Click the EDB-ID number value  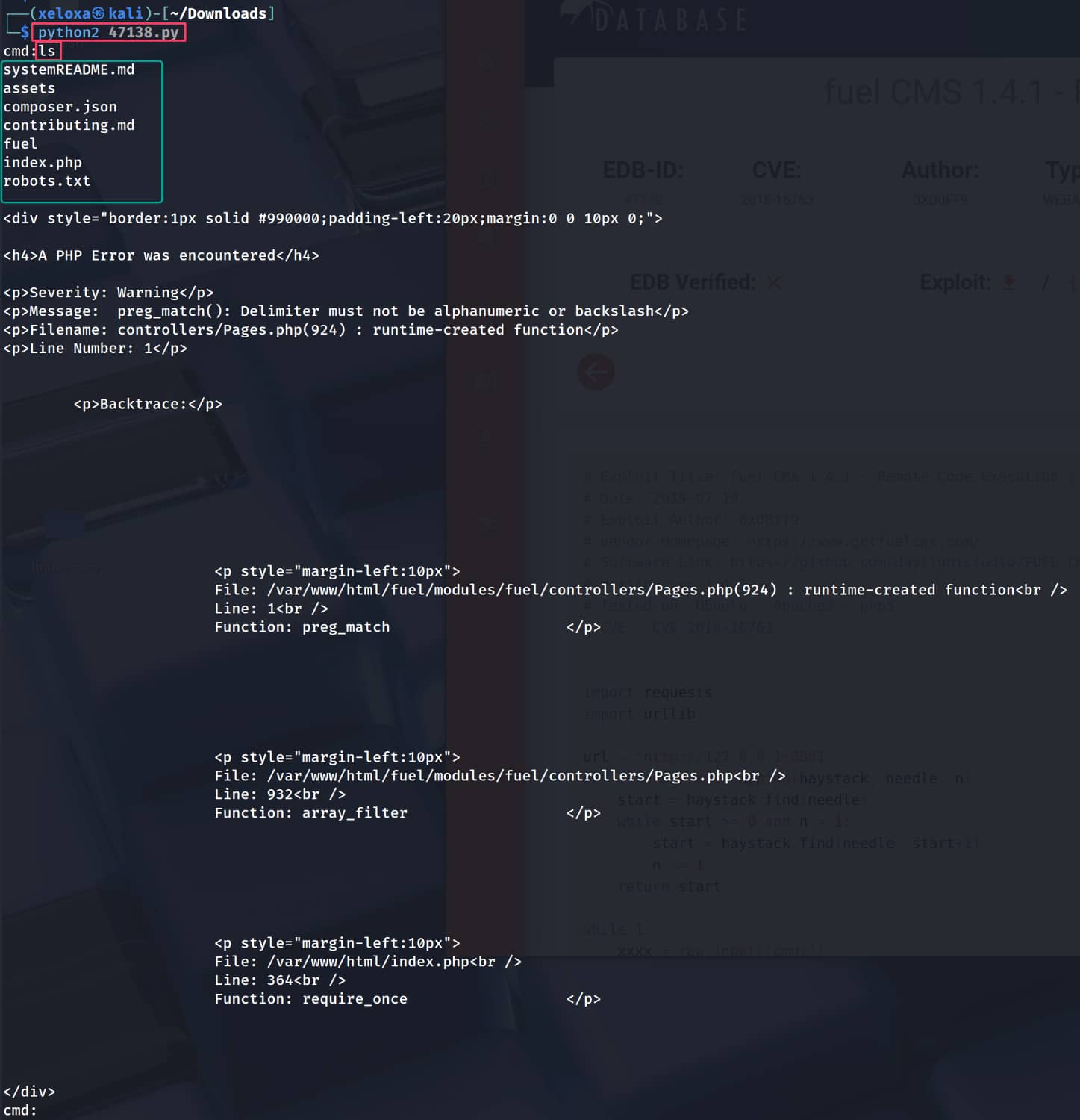pos(643,200)
